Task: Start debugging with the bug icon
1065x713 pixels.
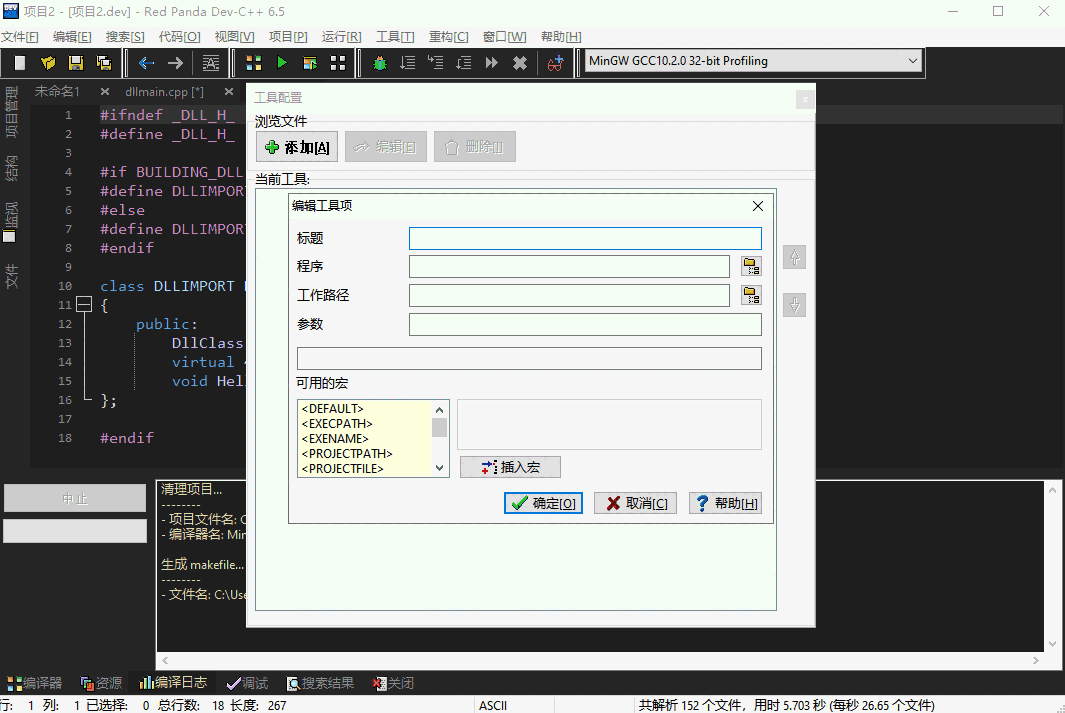Action: coord(379,62)
